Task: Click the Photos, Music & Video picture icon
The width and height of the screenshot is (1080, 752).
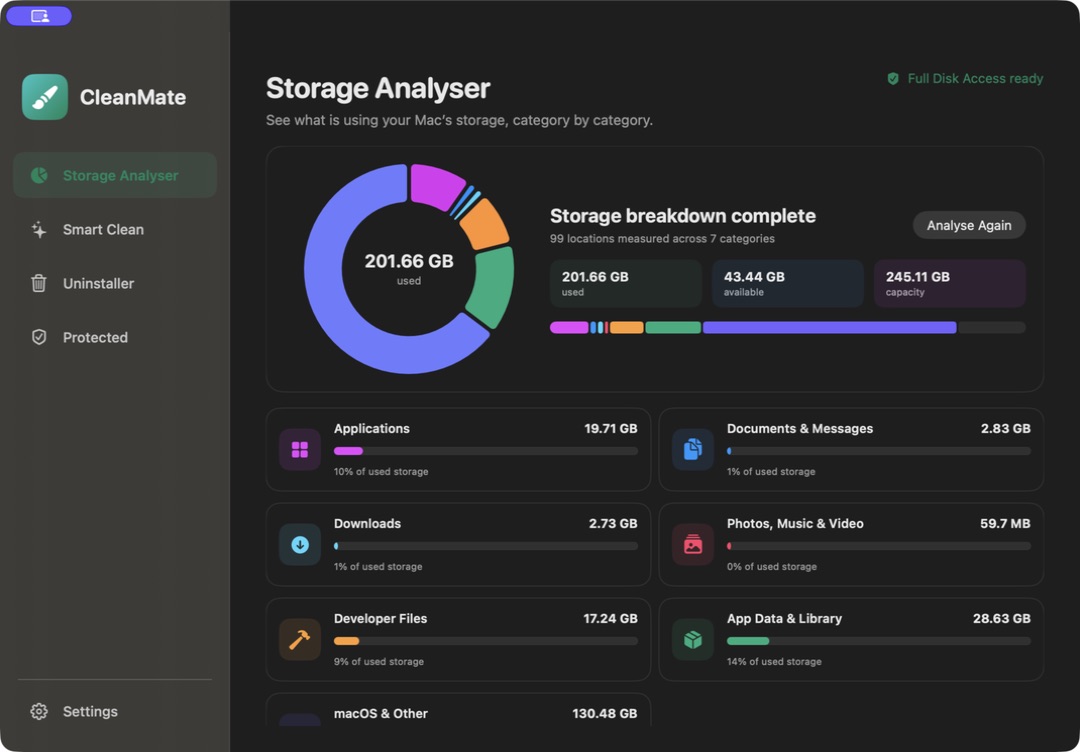Action: (693, 545)
